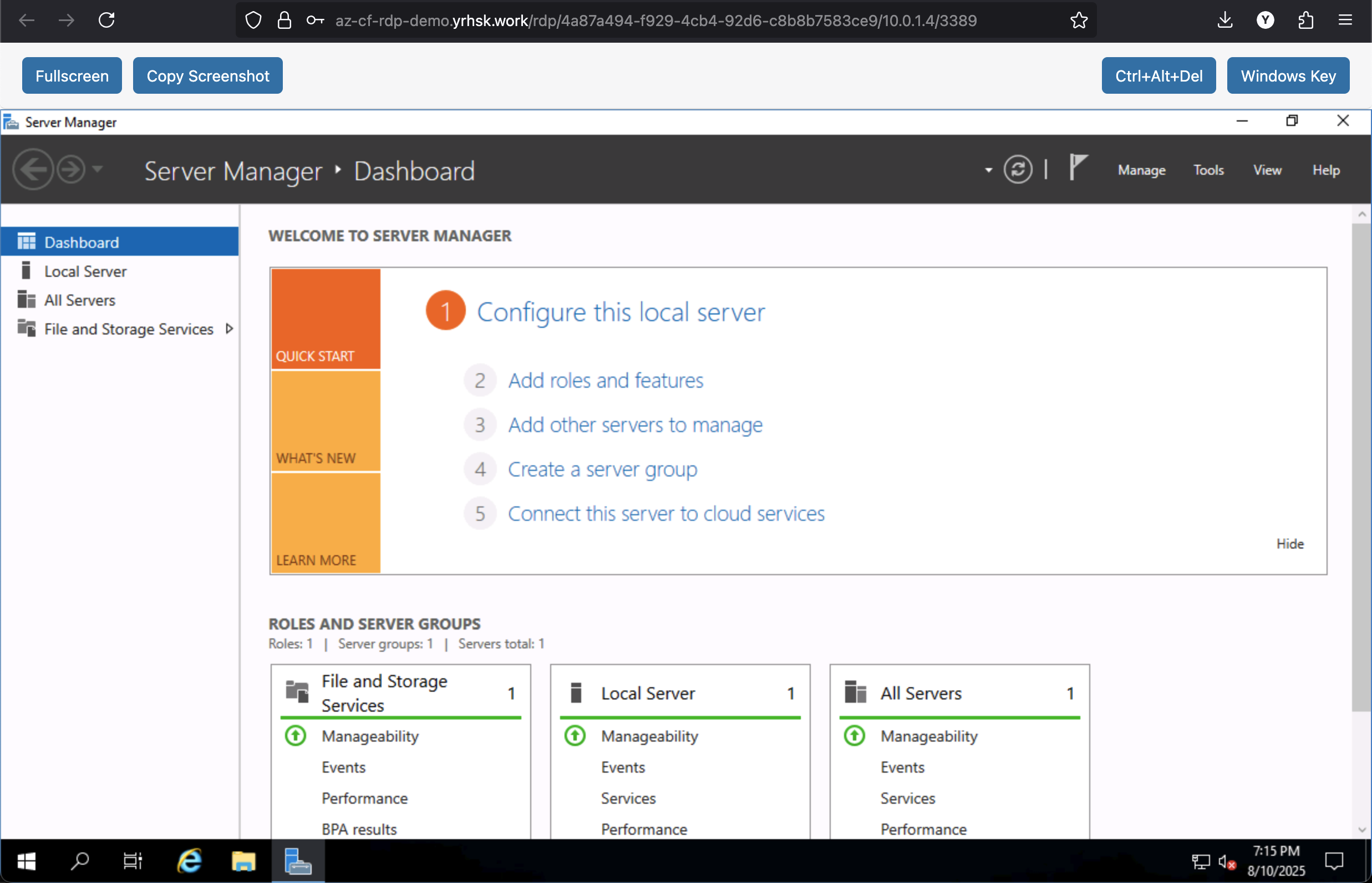This screenshot has width=1372, height=883.
Task: Hide the welcome tile
Action: (x=1290, y=544)
